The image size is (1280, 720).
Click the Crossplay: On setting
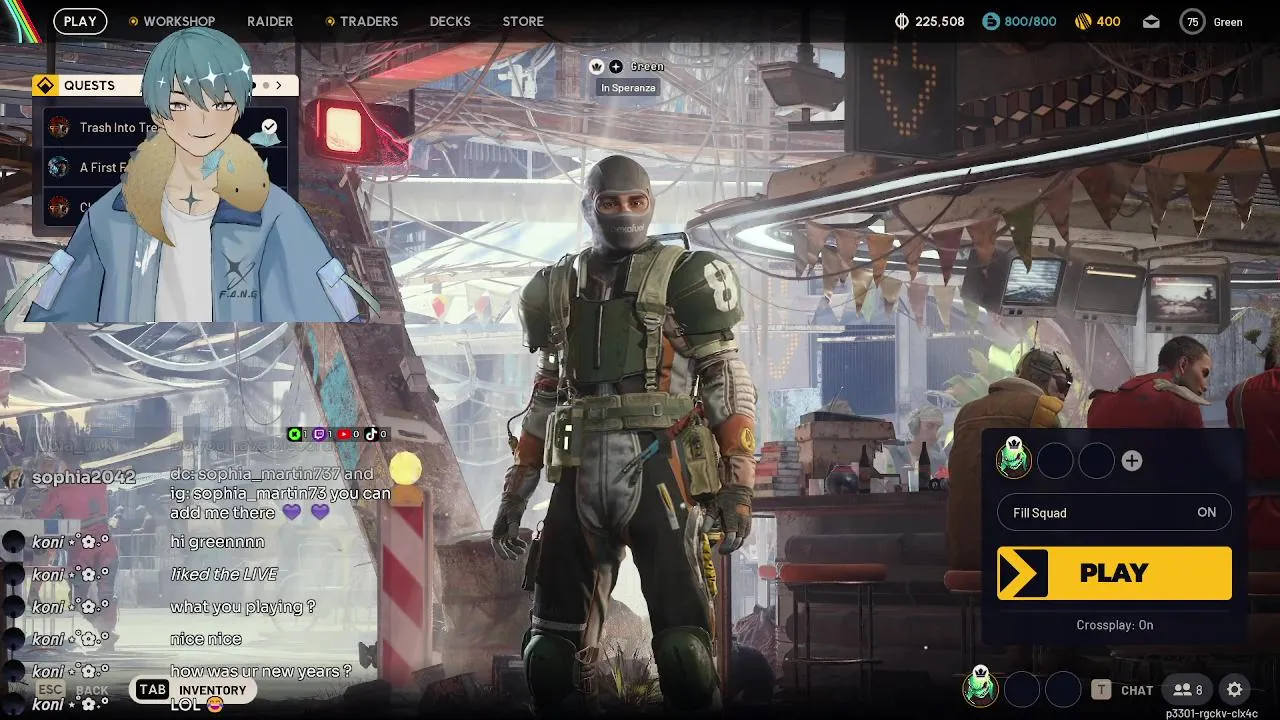click(x=1115, y=625)
